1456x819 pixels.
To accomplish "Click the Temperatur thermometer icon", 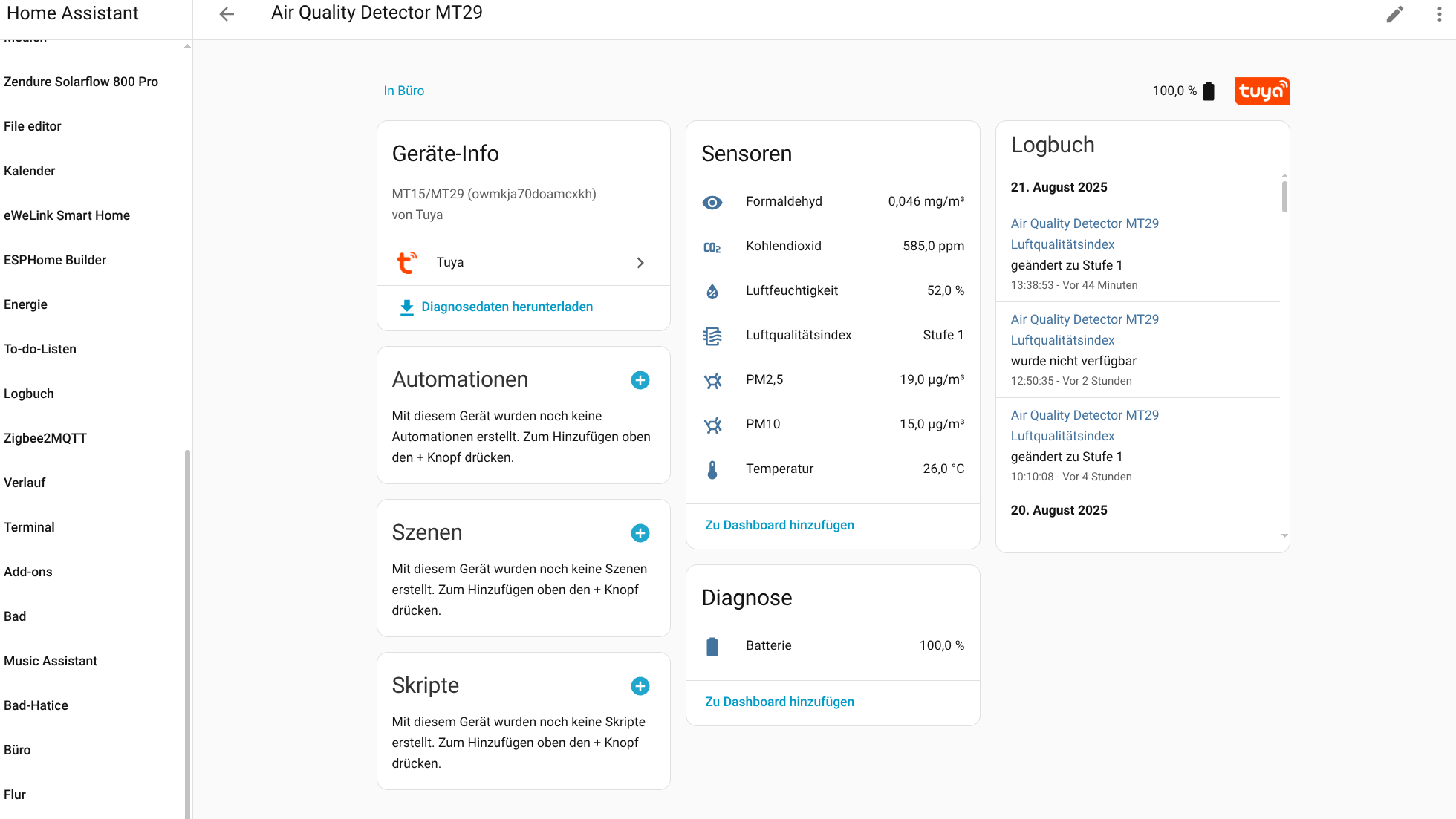I will 712,469.
